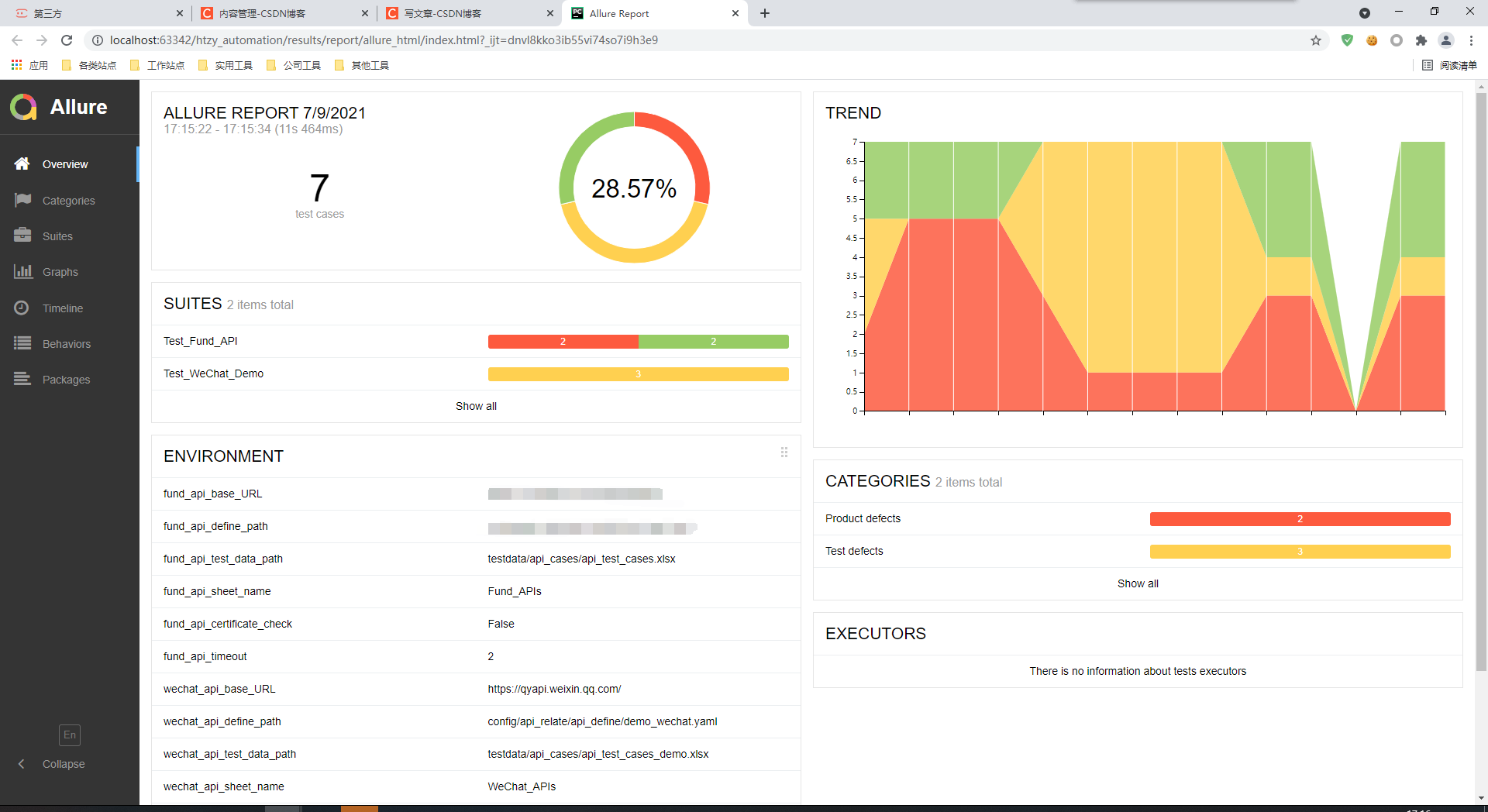Click the Trend area chart
This screenshot has width=1488, height=812.
(1154, 276)
